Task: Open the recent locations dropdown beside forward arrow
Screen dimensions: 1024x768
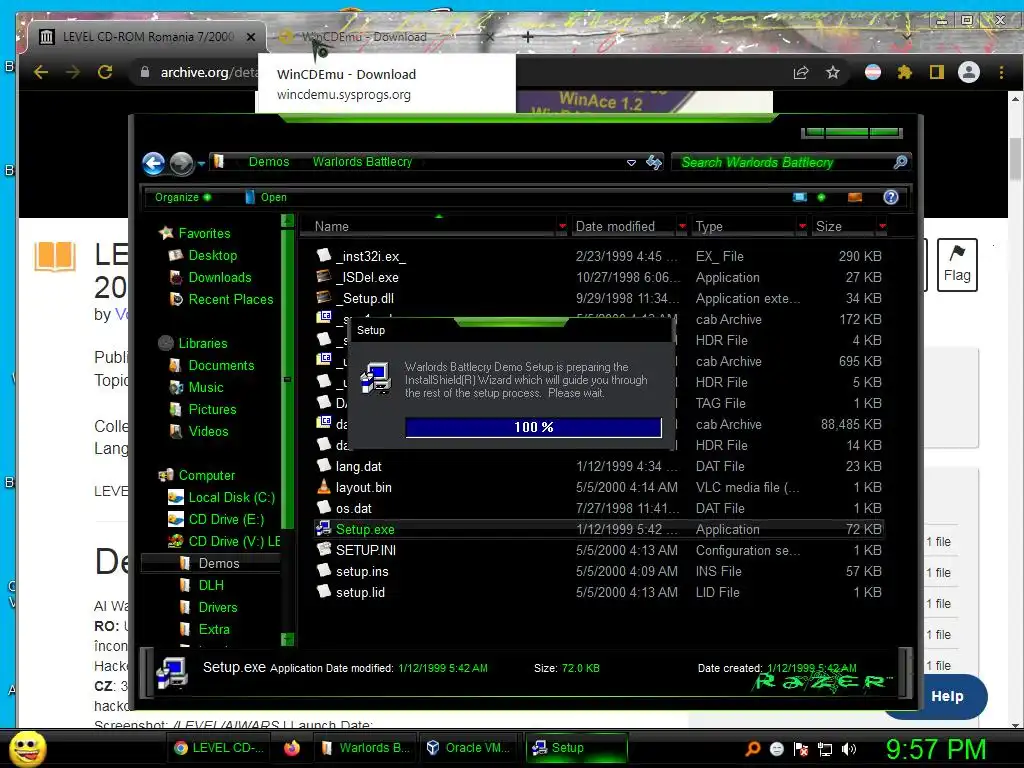Action: pos(201,163)
